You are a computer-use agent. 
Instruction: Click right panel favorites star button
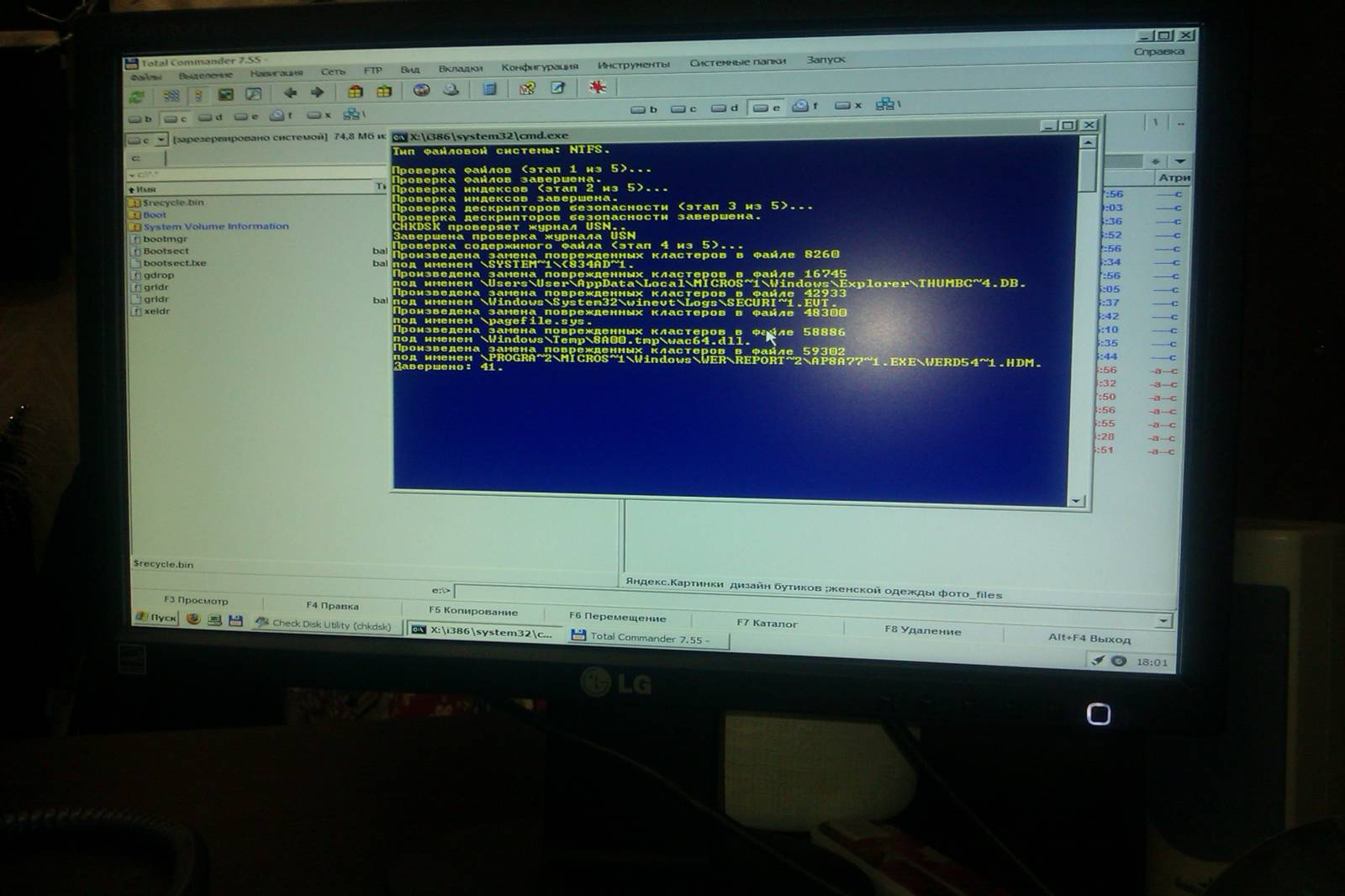point(1156,161)
